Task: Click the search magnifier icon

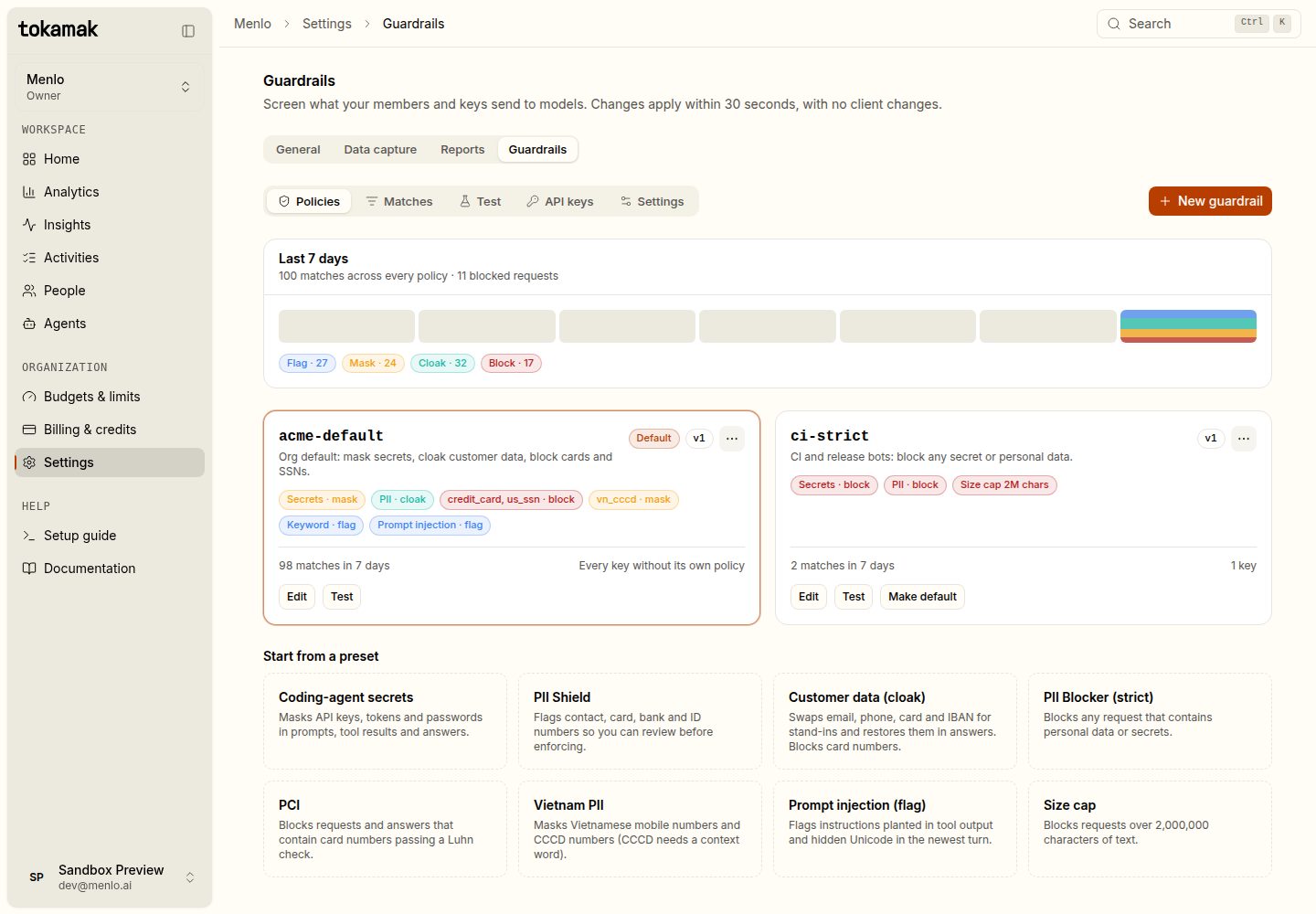Action: (1114, 24)
